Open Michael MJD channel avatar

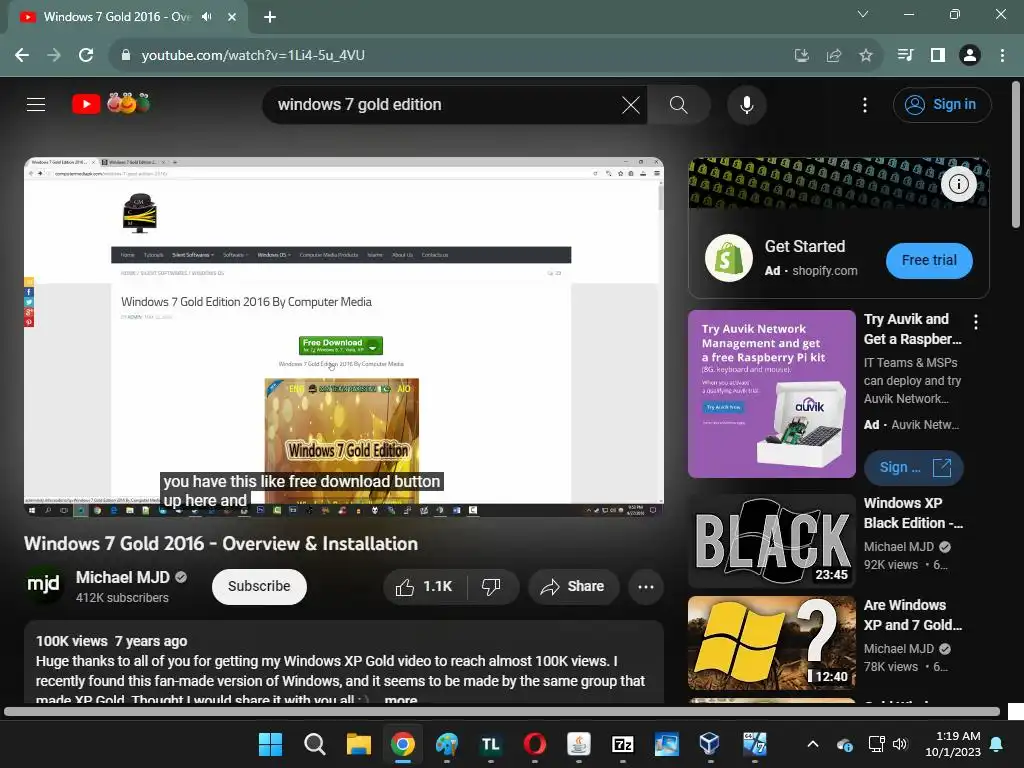43,586
